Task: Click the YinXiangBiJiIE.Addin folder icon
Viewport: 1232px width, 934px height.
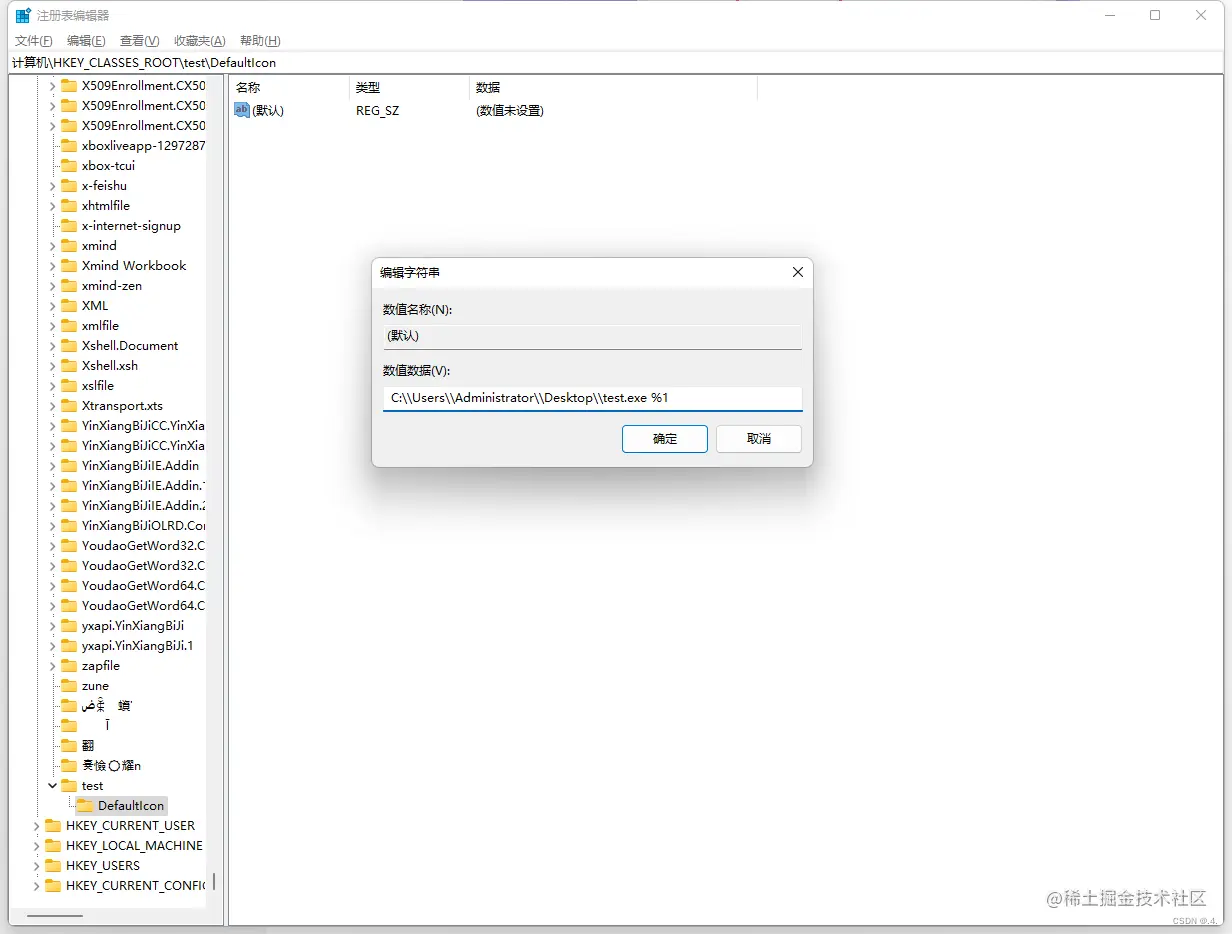Action: (69, 466)
